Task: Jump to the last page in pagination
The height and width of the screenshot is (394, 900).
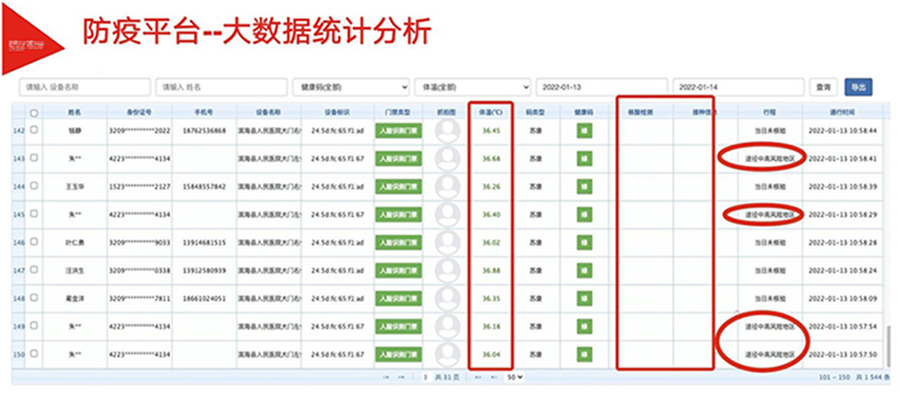Action: pos(493,377)
